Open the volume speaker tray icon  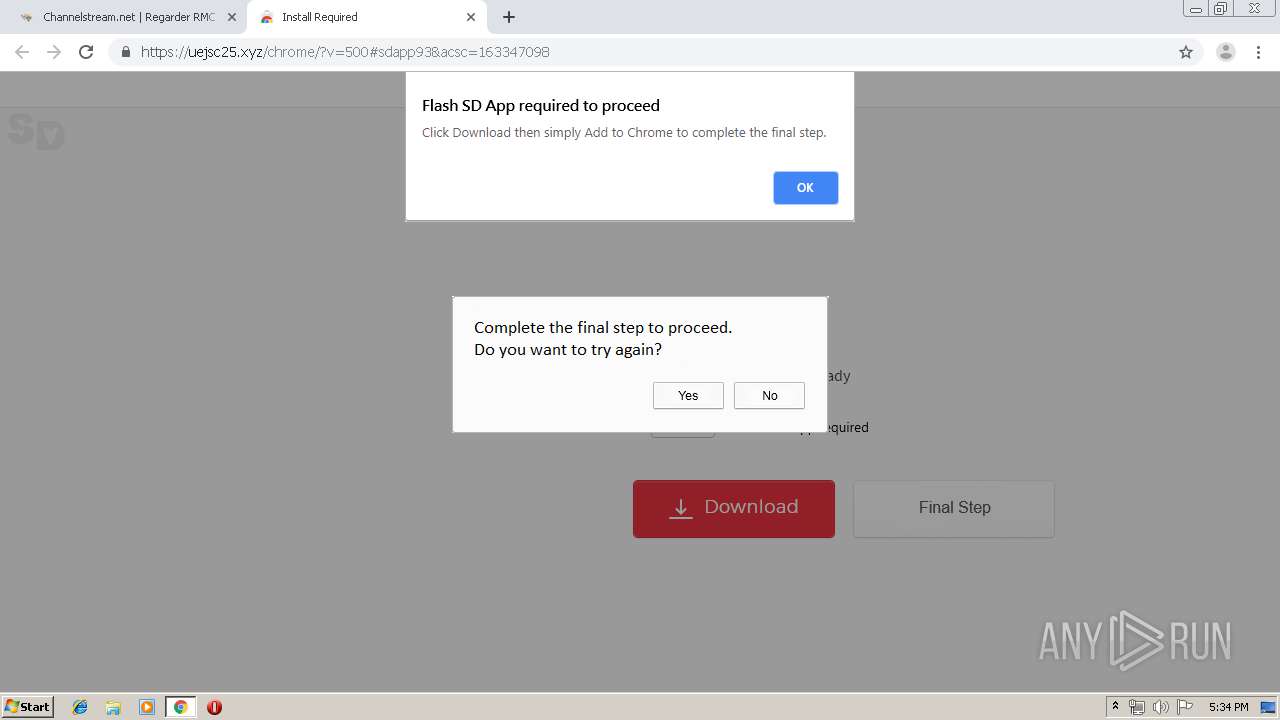point(1161,707)
